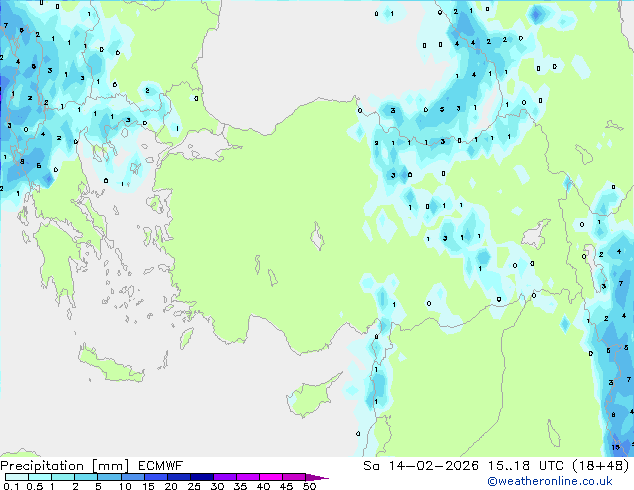Viewport: 634px width, 490px height.
Task: Click the '0.1' legend scale label
Action: [x=11, y=486]
